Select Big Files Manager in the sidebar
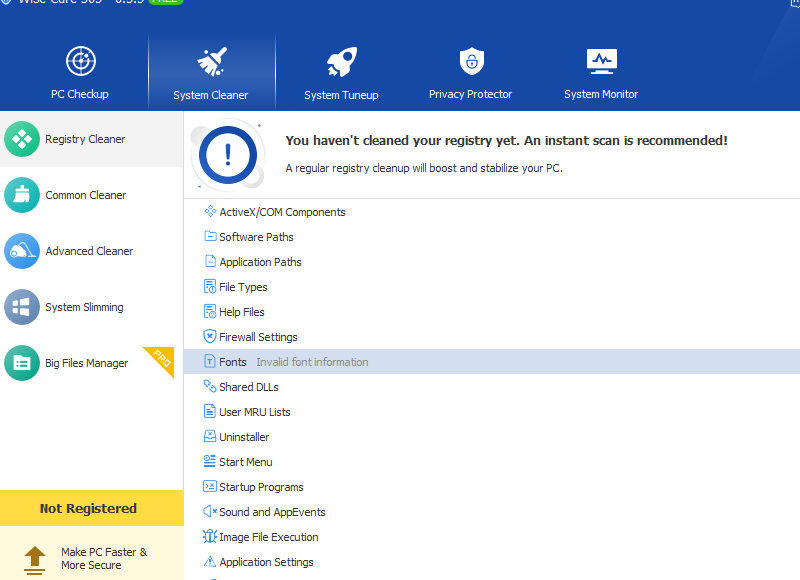This screenshot has height=580, width=800. 92,363
